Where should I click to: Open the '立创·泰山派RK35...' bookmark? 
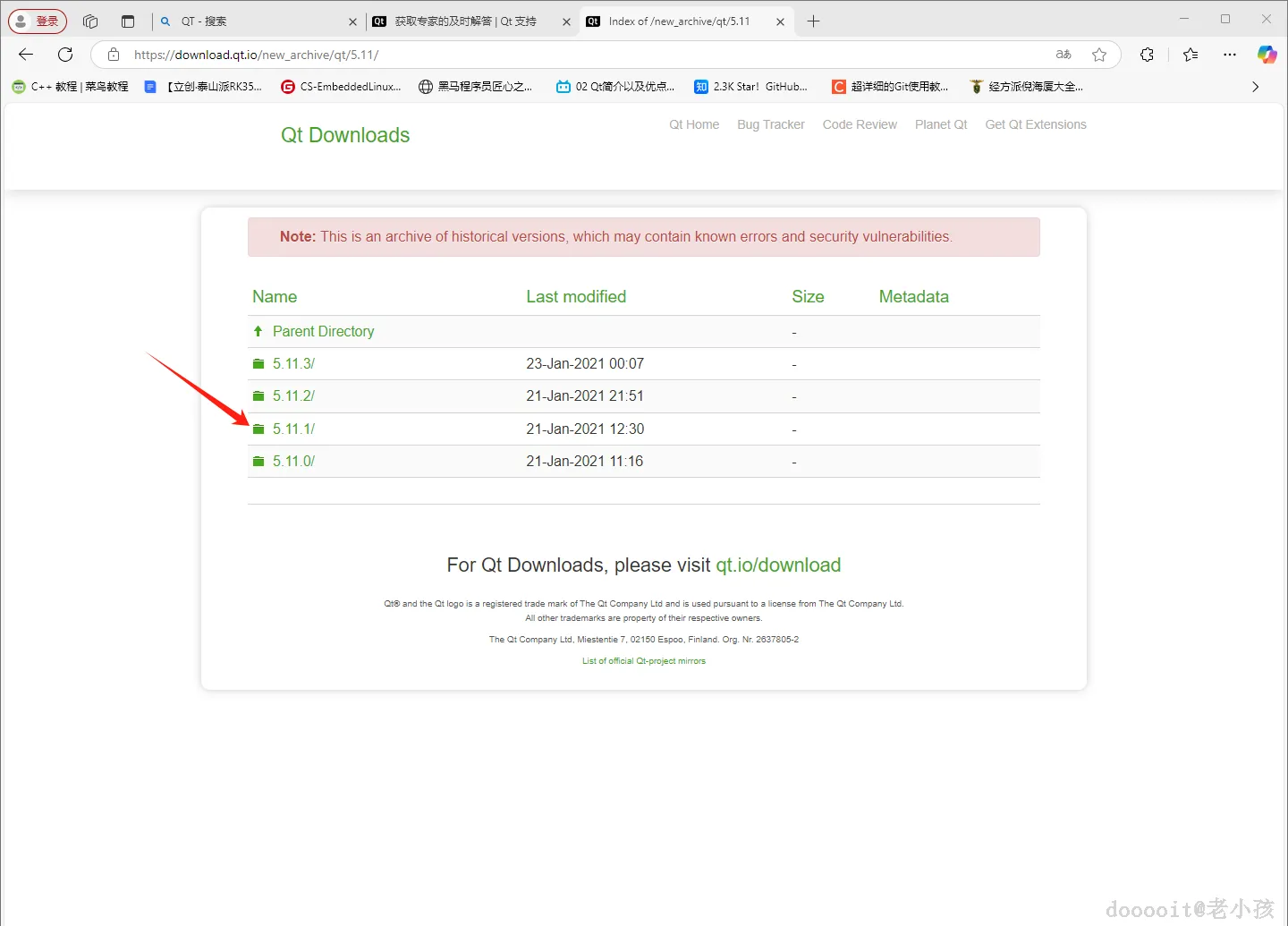(x=203, y=87)
